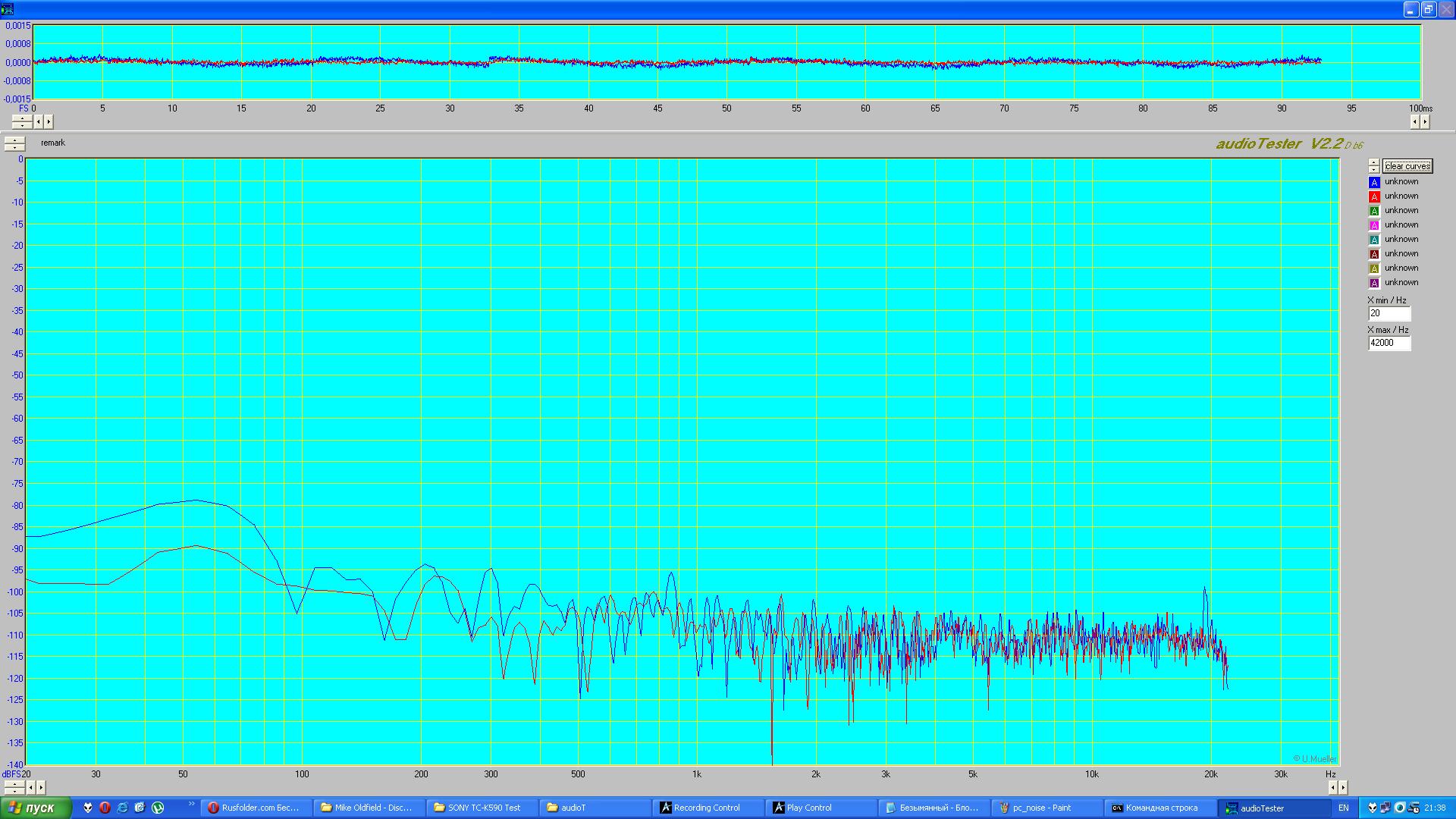Click the dark red curve A icon
The width and height of the screenshot is (1456, 819).
(1373, 254)
